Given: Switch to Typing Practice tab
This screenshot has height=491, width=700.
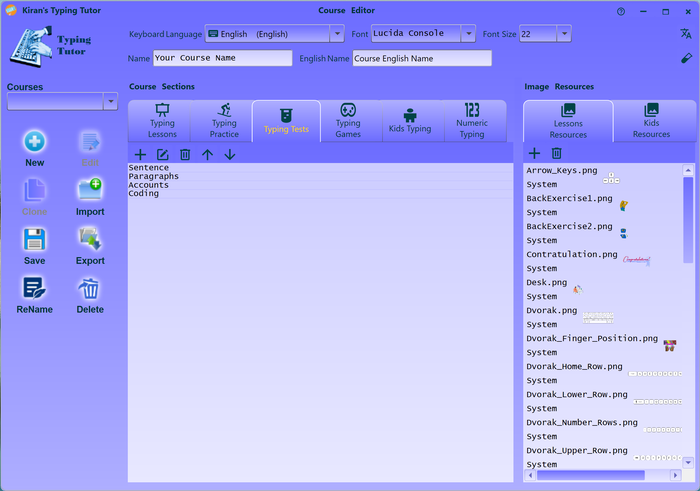Looking at the screenshot, I should click(224, 121).
